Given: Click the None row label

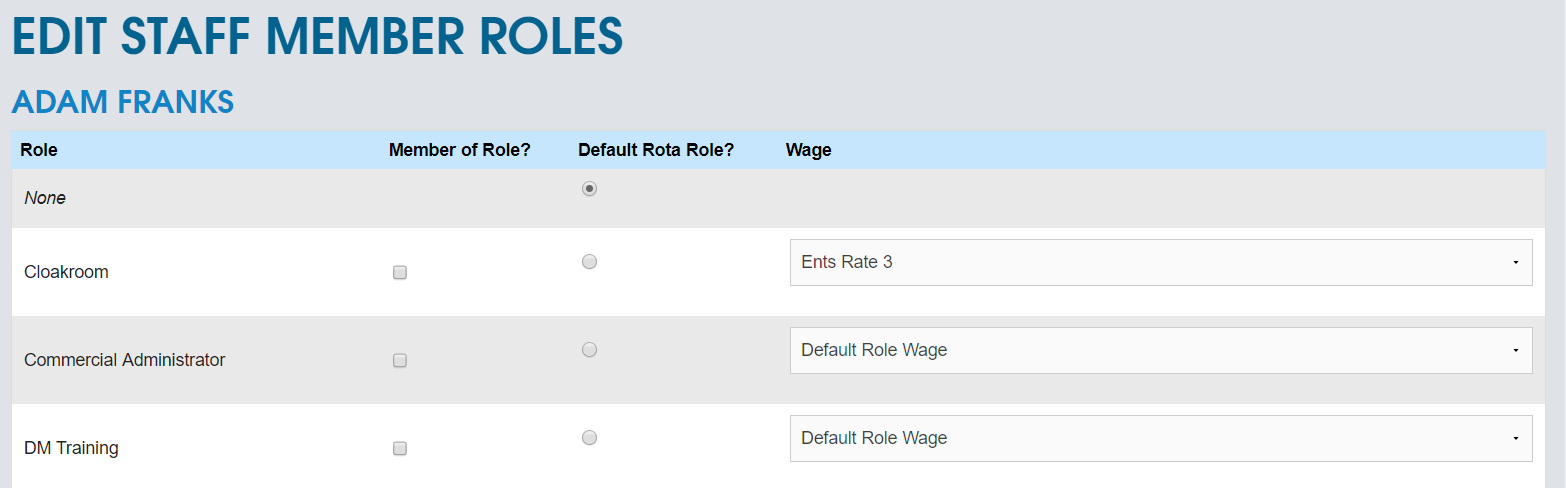Looking at the screenshot, I should point(45,198).
